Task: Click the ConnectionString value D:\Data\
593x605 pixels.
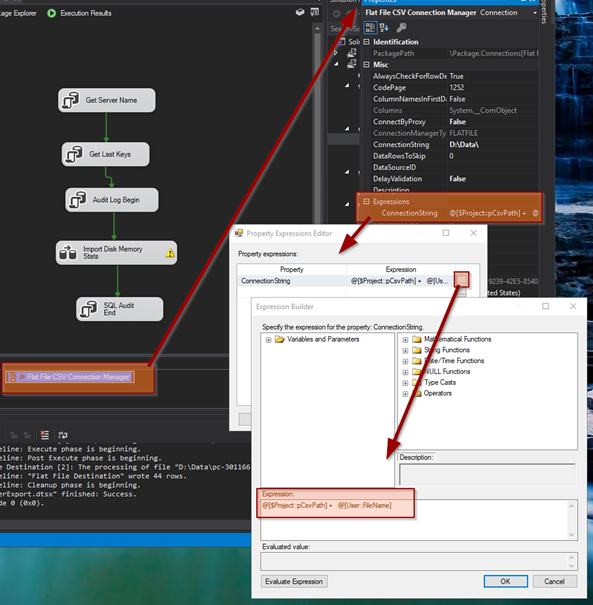Action: (x=464, y=145)
